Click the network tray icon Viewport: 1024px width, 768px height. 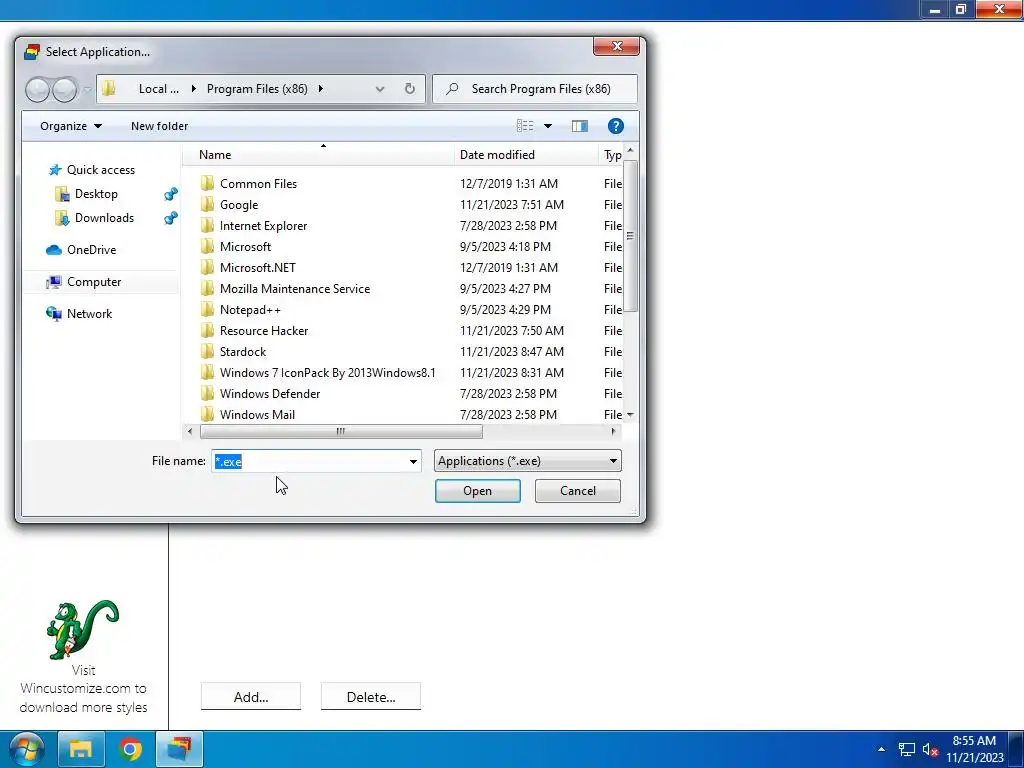(x=906, y=750)
